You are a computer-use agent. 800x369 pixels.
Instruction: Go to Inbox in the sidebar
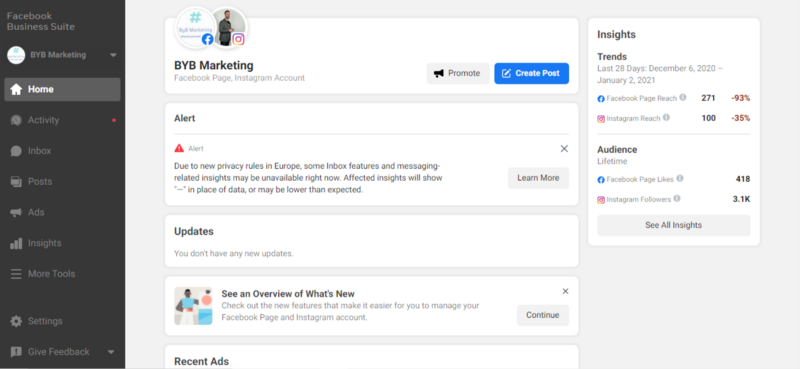click(x=62, y=151)
